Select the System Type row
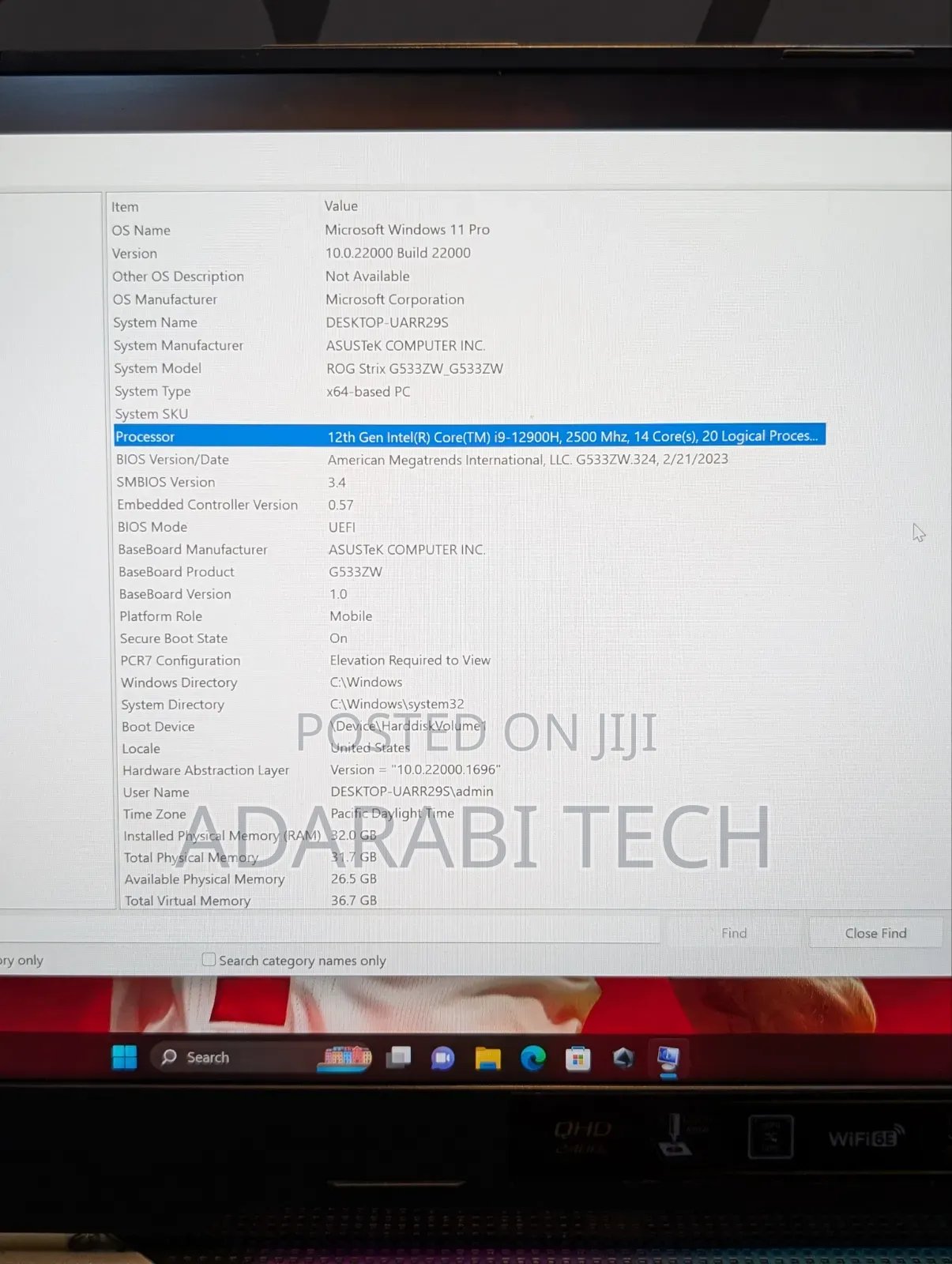Image resolution: width=952 pixels, height=1264 pixels. coord(468,391)
